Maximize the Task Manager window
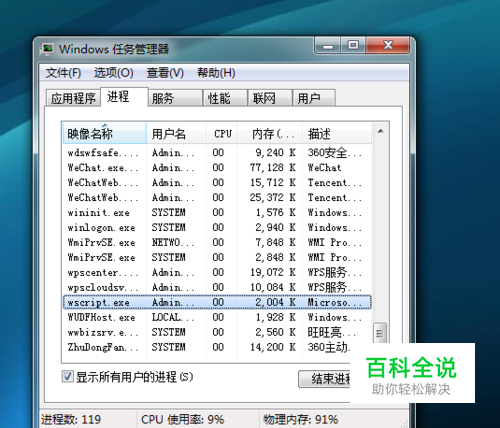The image size is (500, 428). (x=353, y=46)
